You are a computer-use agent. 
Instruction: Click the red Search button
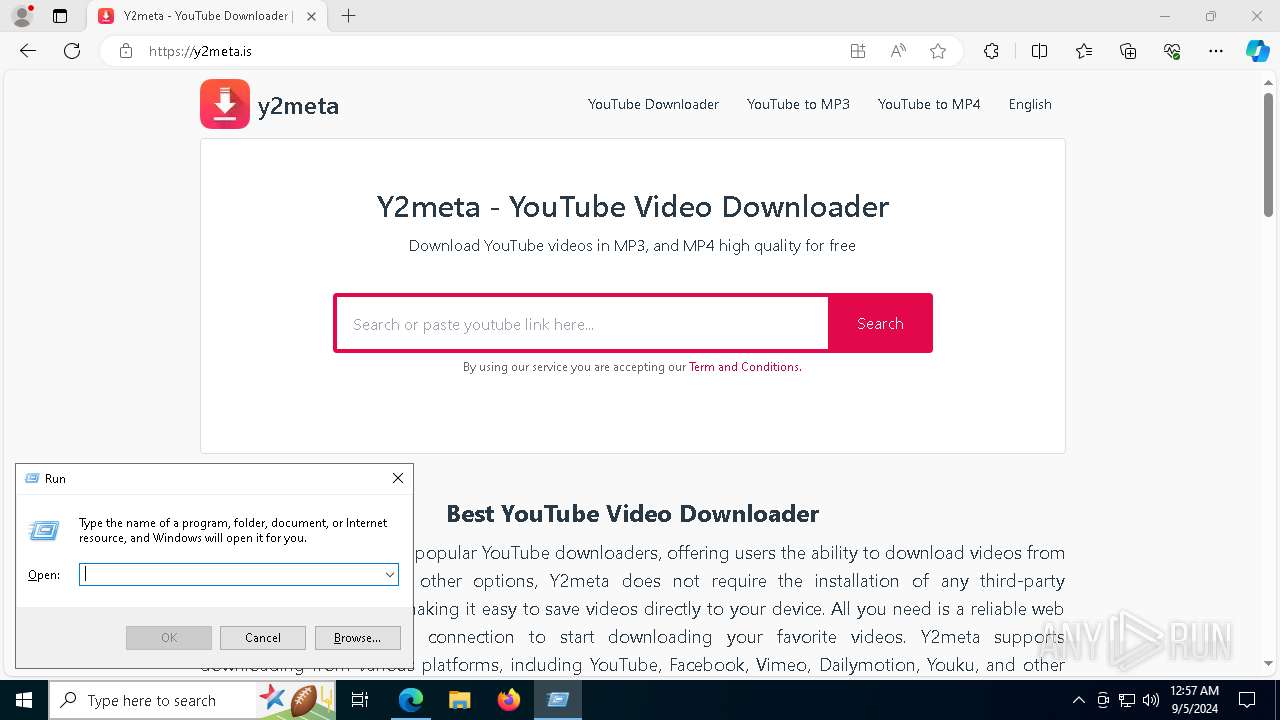pyautogui.click(x=880, y=323)
